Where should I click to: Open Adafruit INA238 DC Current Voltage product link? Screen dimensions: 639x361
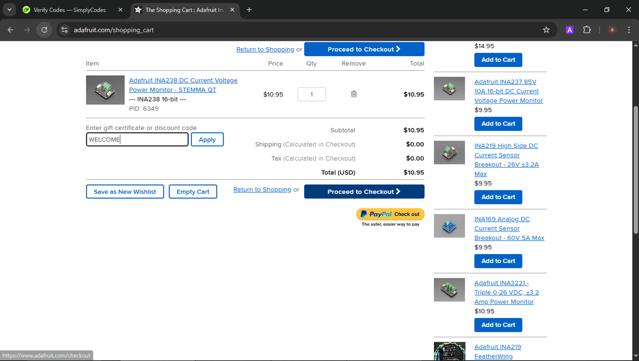coord(183,85)
